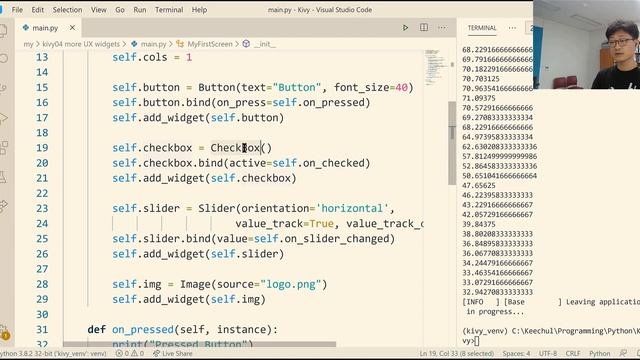
Task: Click line number 19 in gutter
Action: [x=42, y=148]
